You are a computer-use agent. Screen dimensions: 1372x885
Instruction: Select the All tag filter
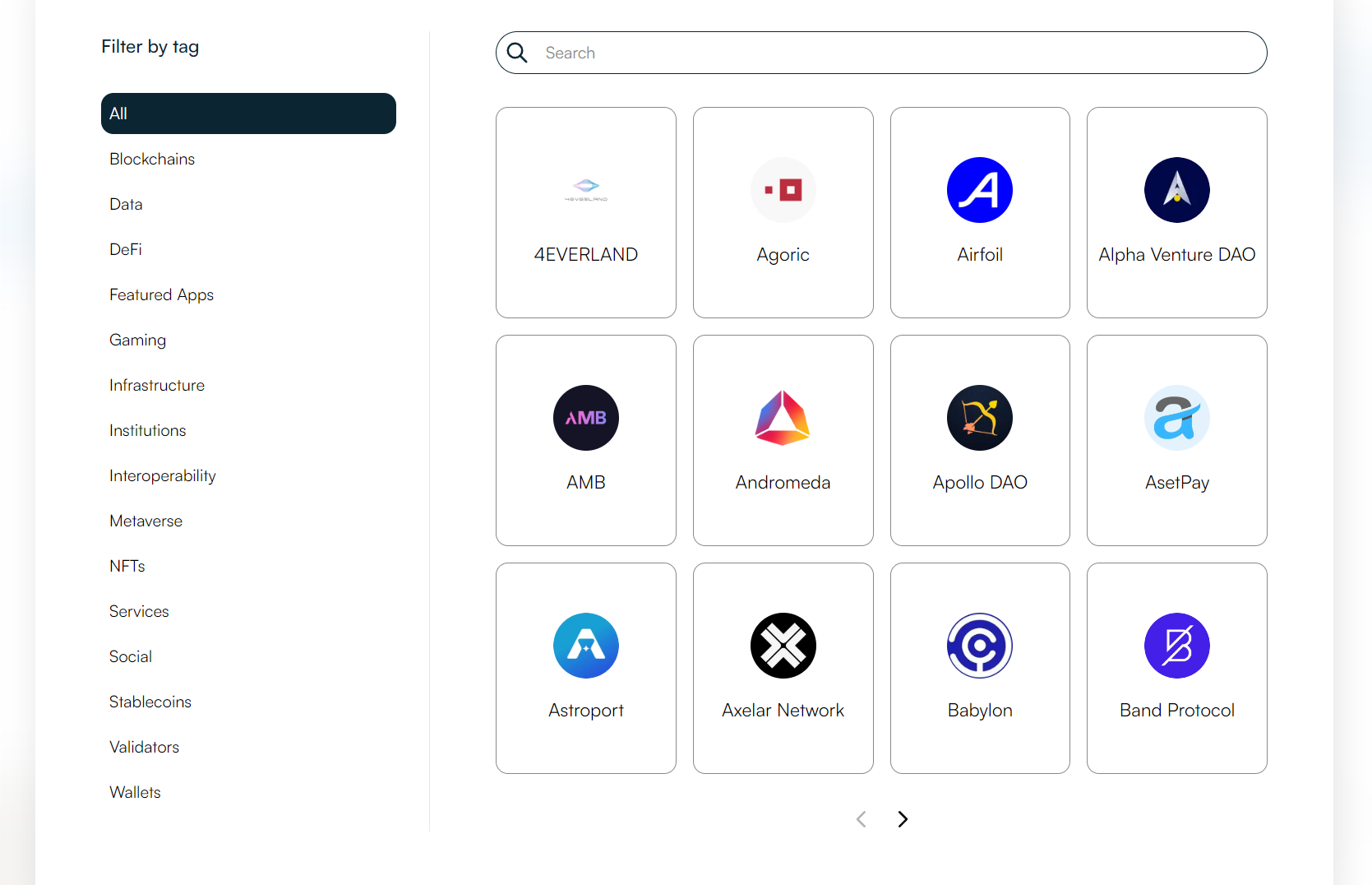point(248,114)
